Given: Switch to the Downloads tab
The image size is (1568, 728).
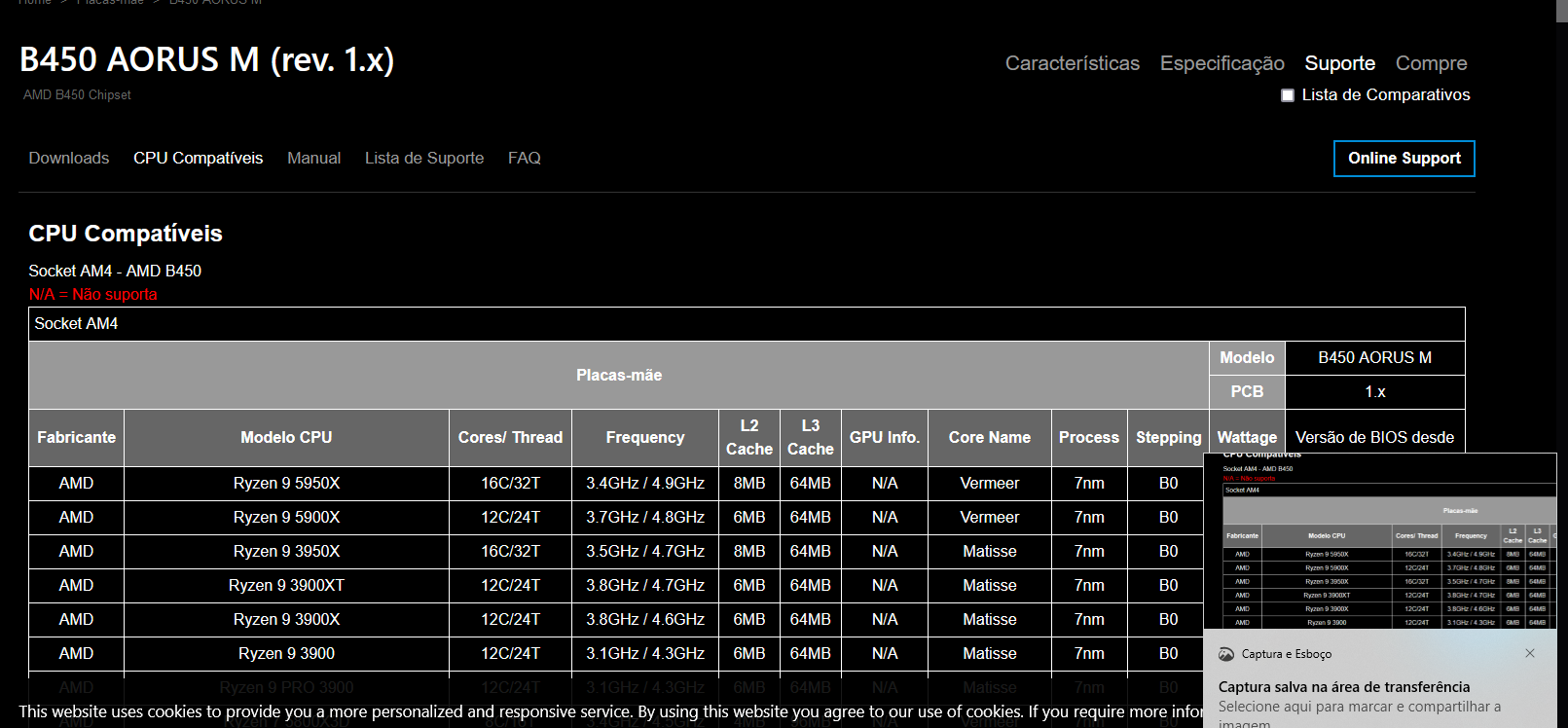Looking at the screenshot, I should 69,158.
